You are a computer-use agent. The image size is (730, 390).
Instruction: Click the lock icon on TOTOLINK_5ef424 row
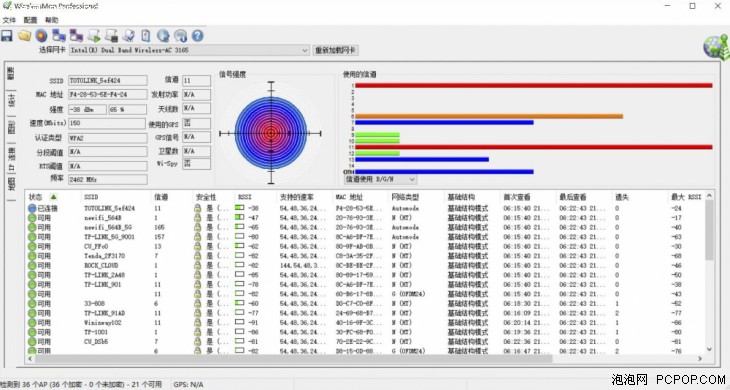197,208
